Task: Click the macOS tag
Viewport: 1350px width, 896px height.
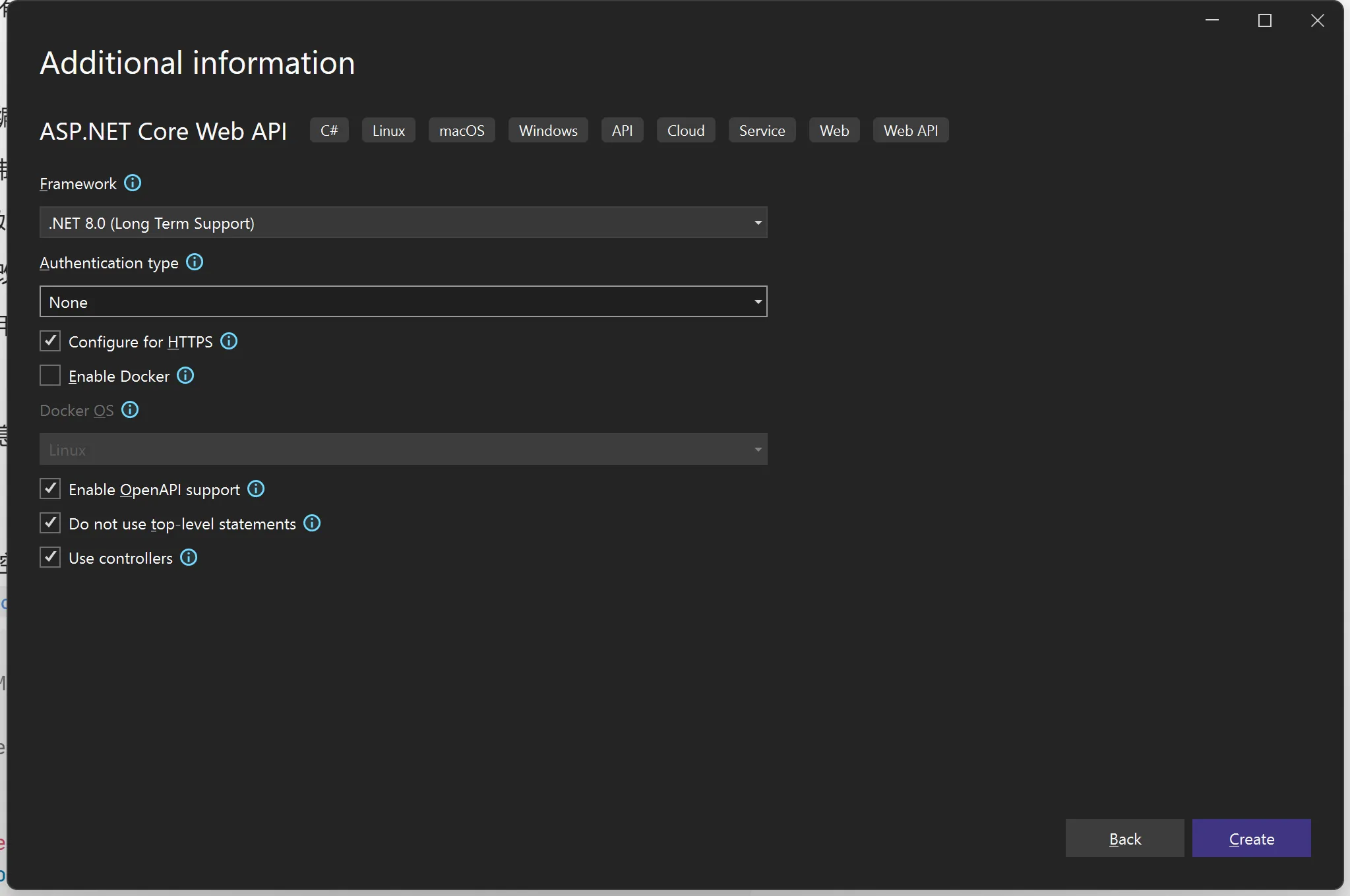Action: 462,130
